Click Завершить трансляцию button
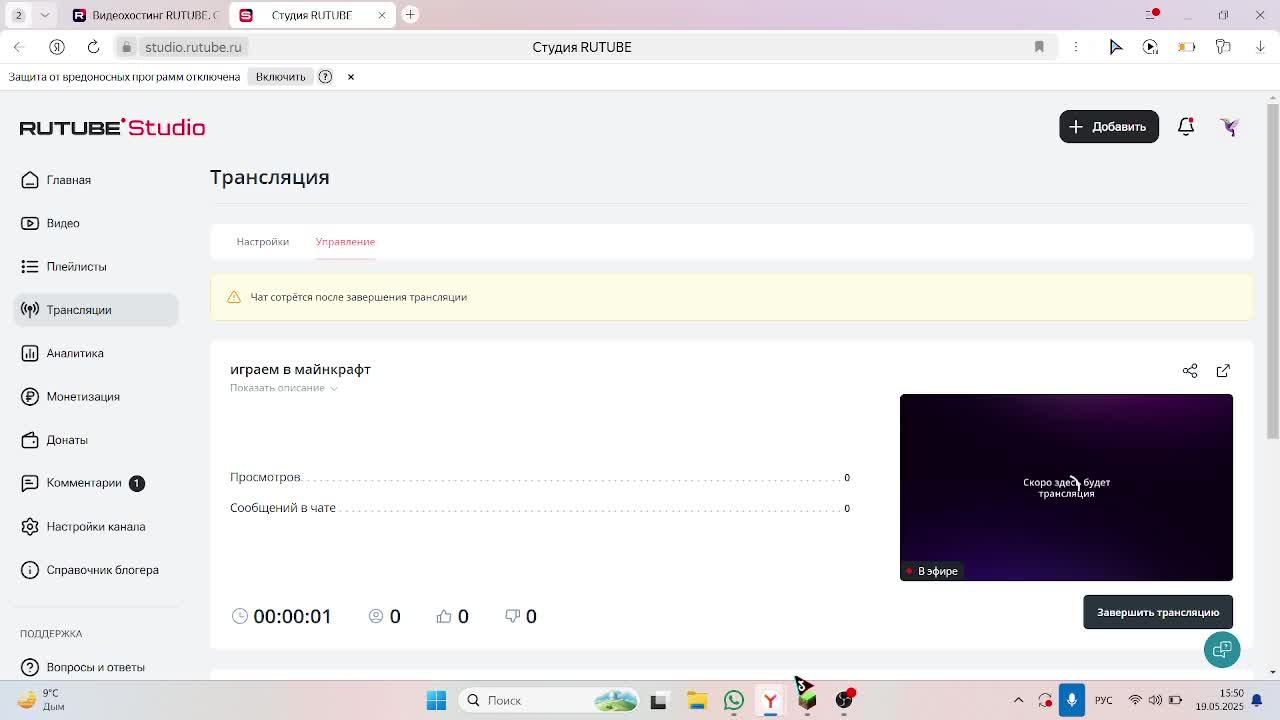 point(1158,612)
